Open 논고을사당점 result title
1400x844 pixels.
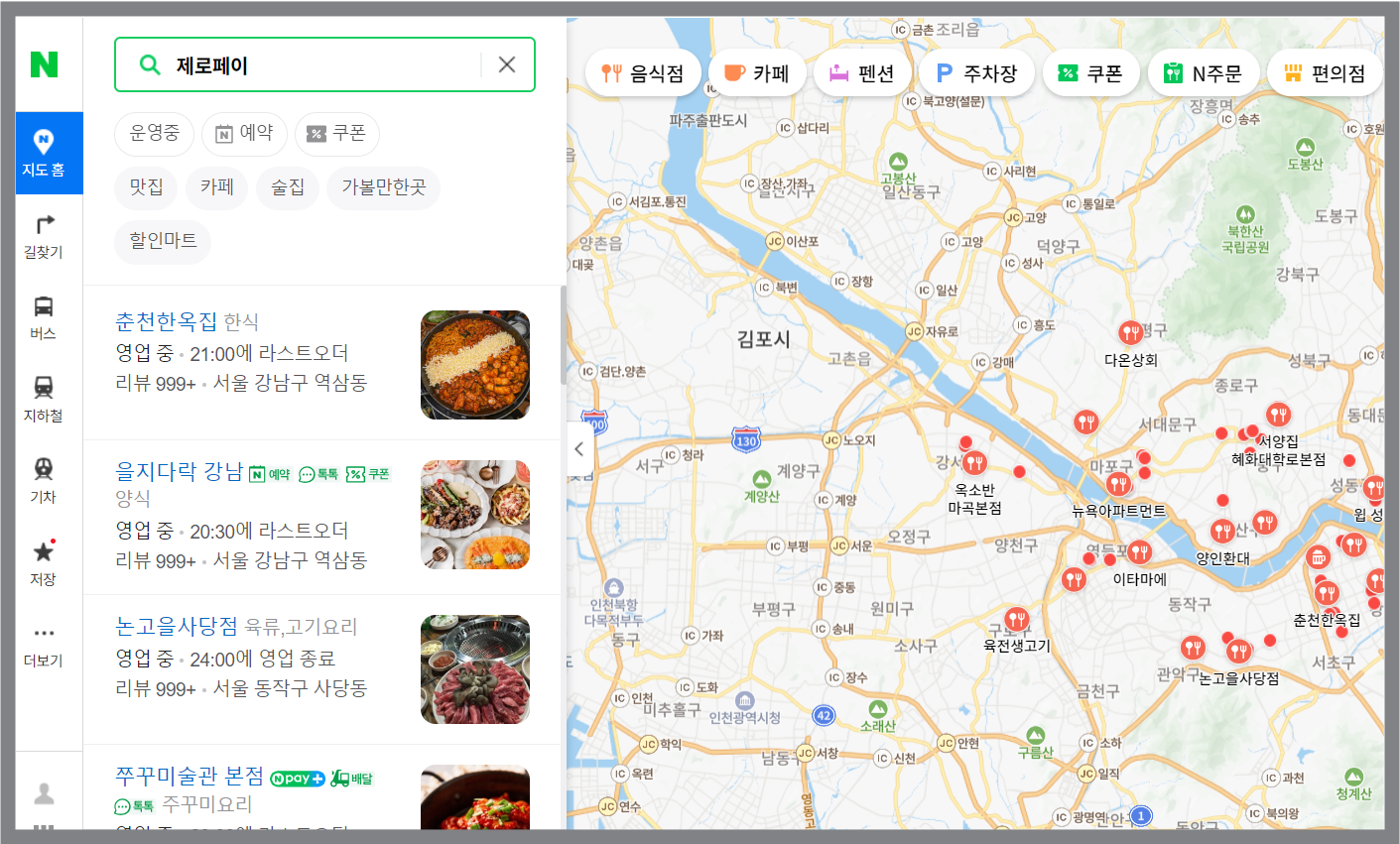pos(177,626)
